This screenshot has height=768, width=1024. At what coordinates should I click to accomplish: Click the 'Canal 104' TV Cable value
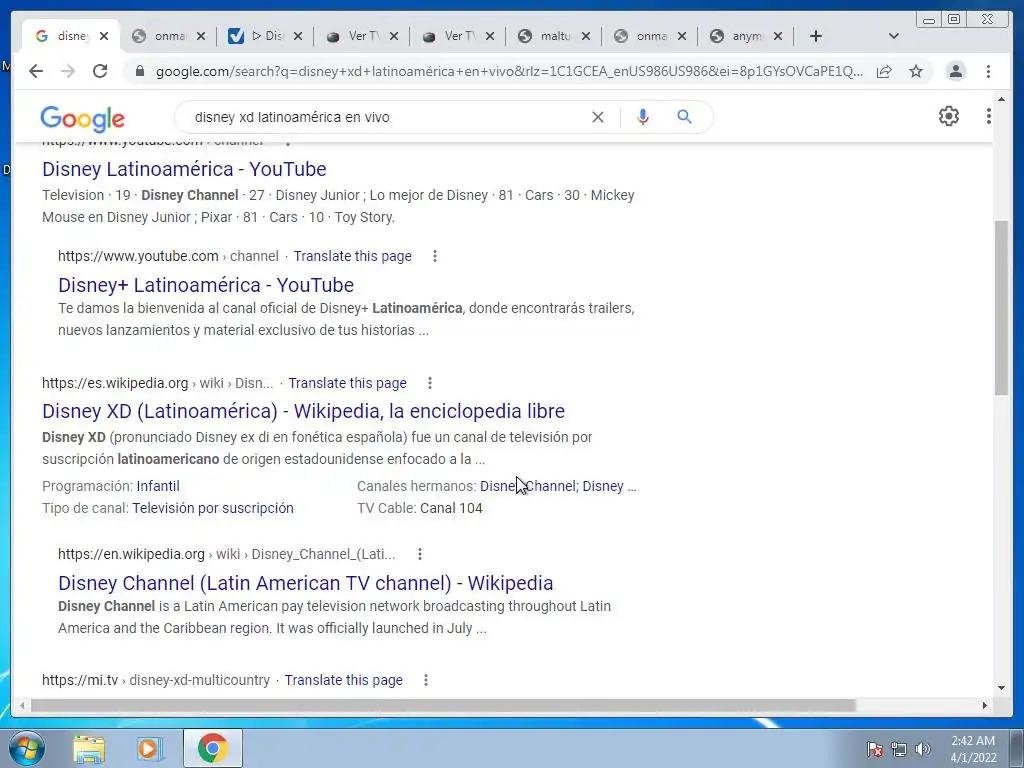pyautogui.click(x=451, y=509)
